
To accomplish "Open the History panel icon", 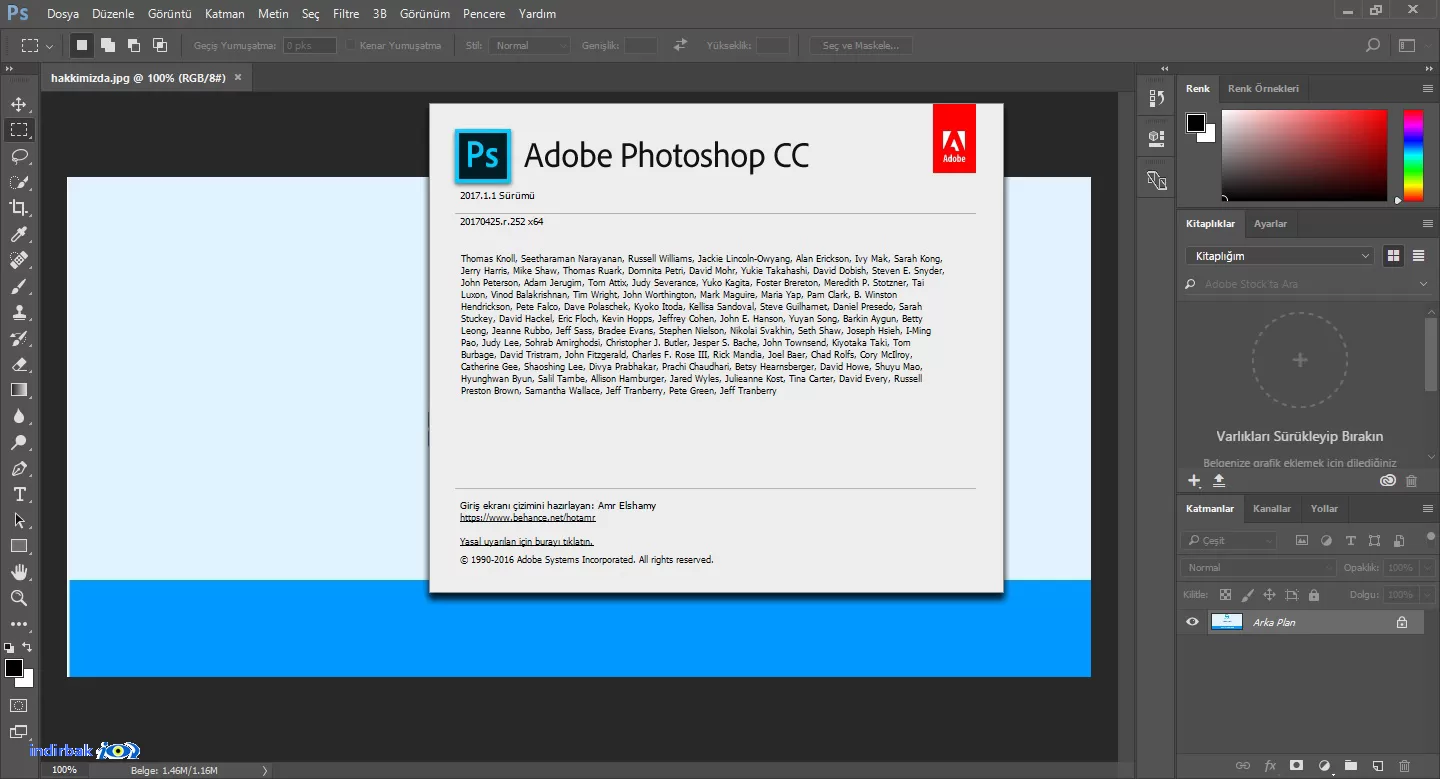I will pyautogui.click(x=1157, y=98).
